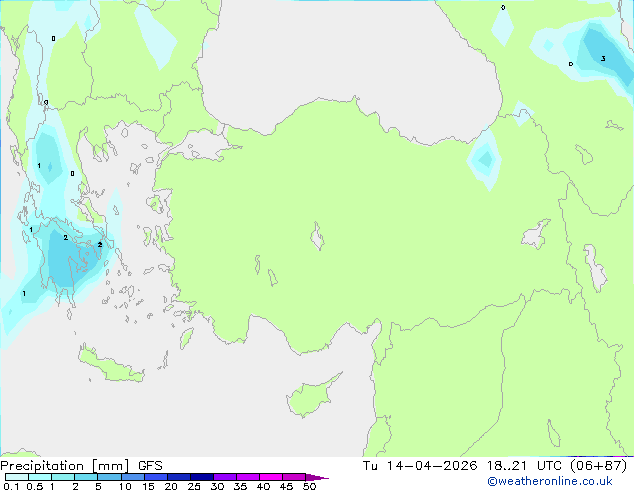Screen dimensions: 634x490
Task: Click the above-50 arrow tip of legend
Action: pos(317,477)
